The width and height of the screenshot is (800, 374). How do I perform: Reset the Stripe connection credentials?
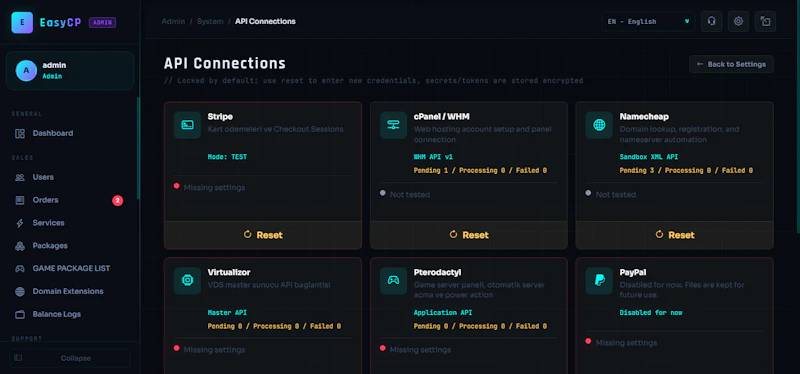[x=263, y=235]
